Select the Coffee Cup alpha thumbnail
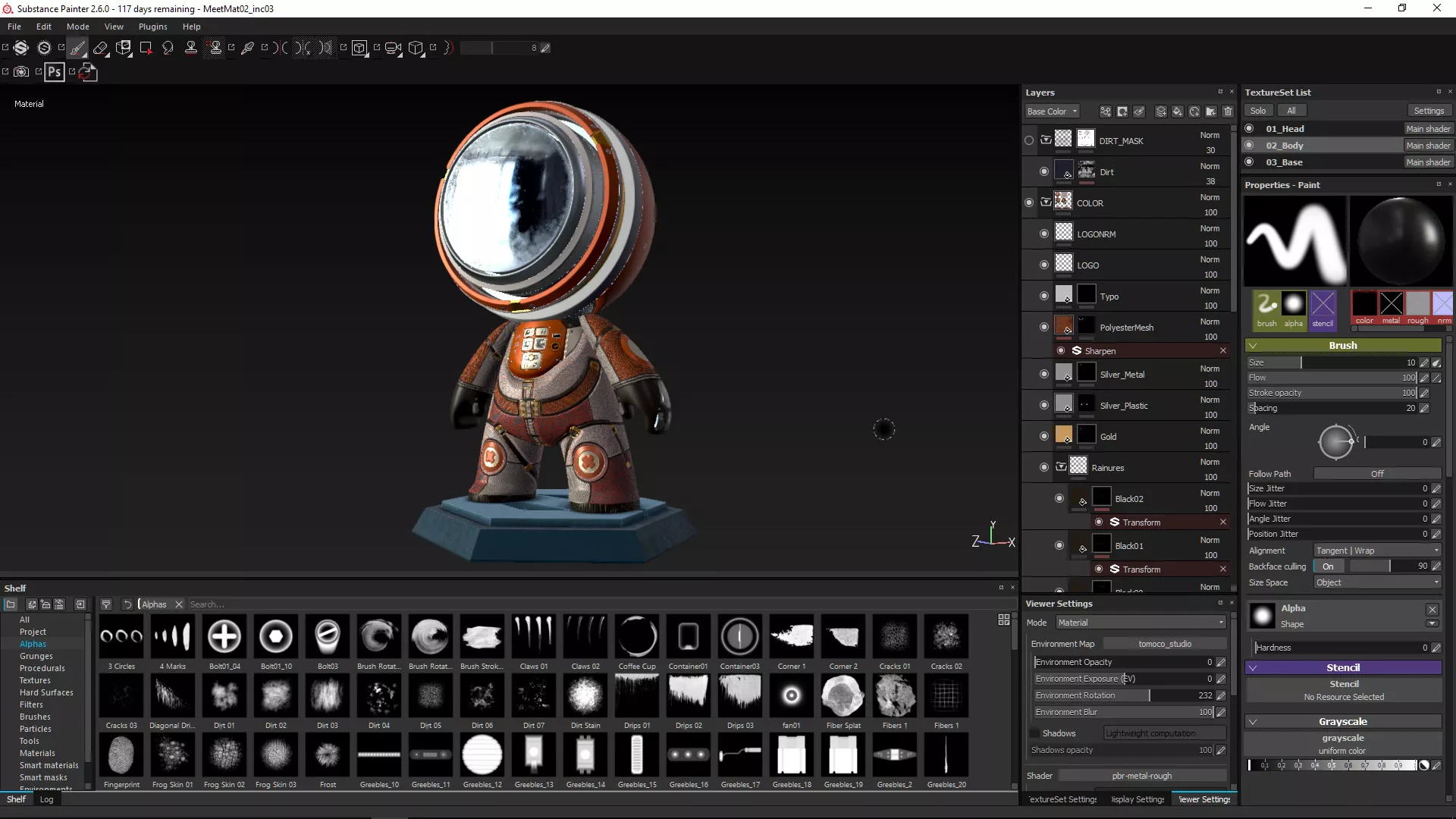Viewport: 1456px width, 819px height. click(x=637, y=637)
